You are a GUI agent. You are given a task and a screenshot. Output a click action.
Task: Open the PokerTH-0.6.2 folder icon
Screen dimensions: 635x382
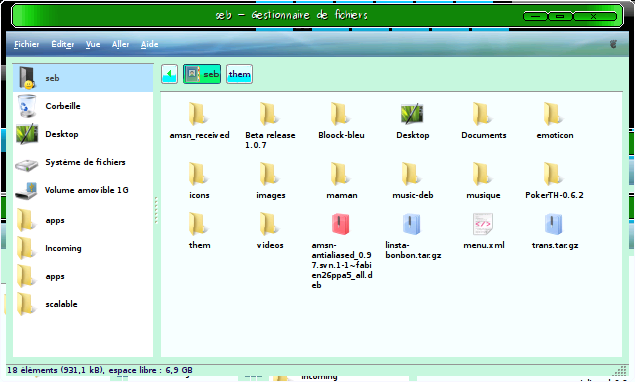(x=553, y=174)
